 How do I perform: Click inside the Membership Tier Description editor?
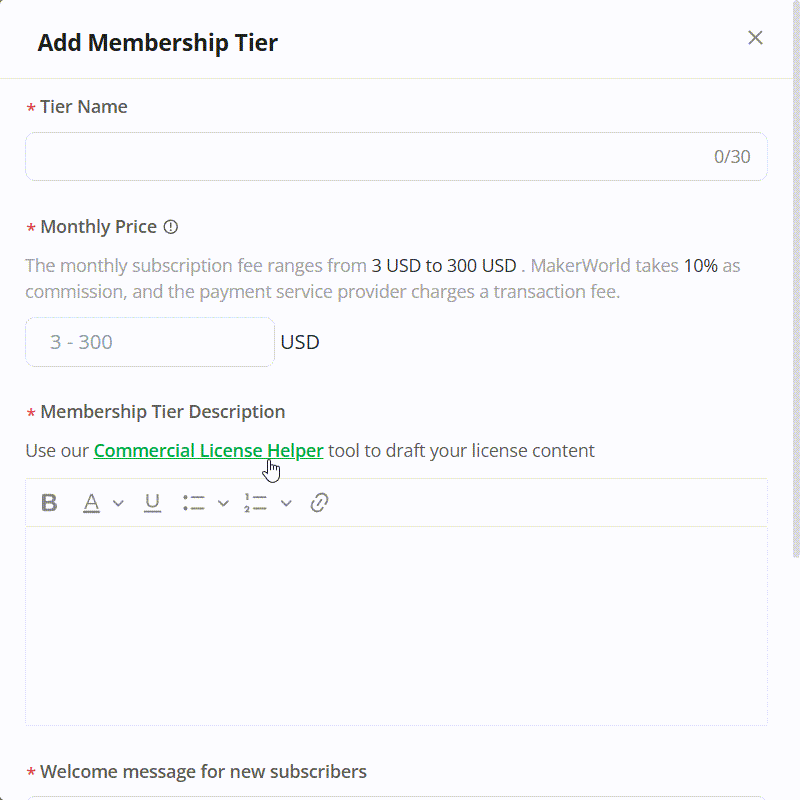pos(396,625)
